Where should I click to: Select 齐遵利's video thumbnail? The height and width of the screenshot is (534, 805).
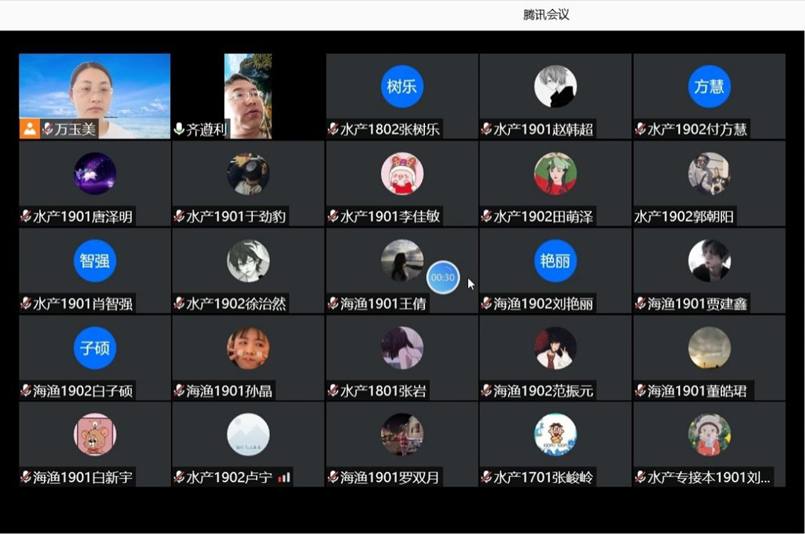pos(248,96)
